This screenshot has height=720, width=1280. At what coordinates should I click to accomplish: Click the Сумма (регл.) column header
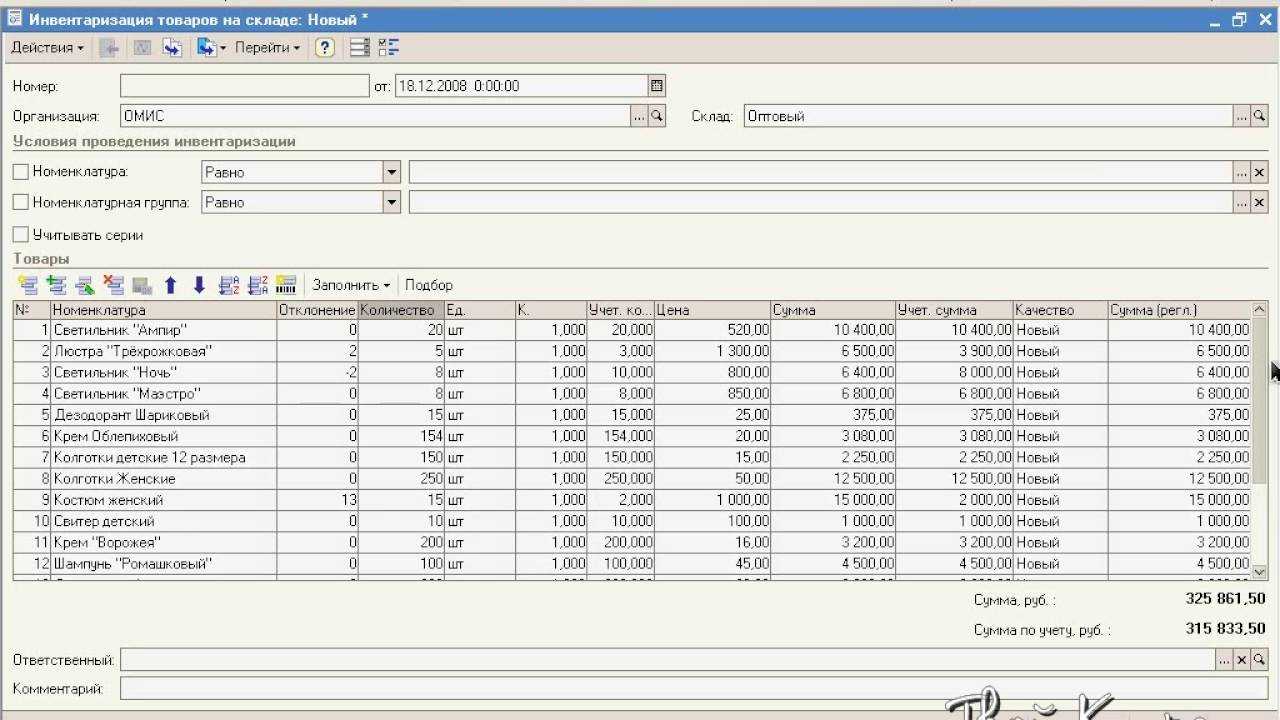1180,310
